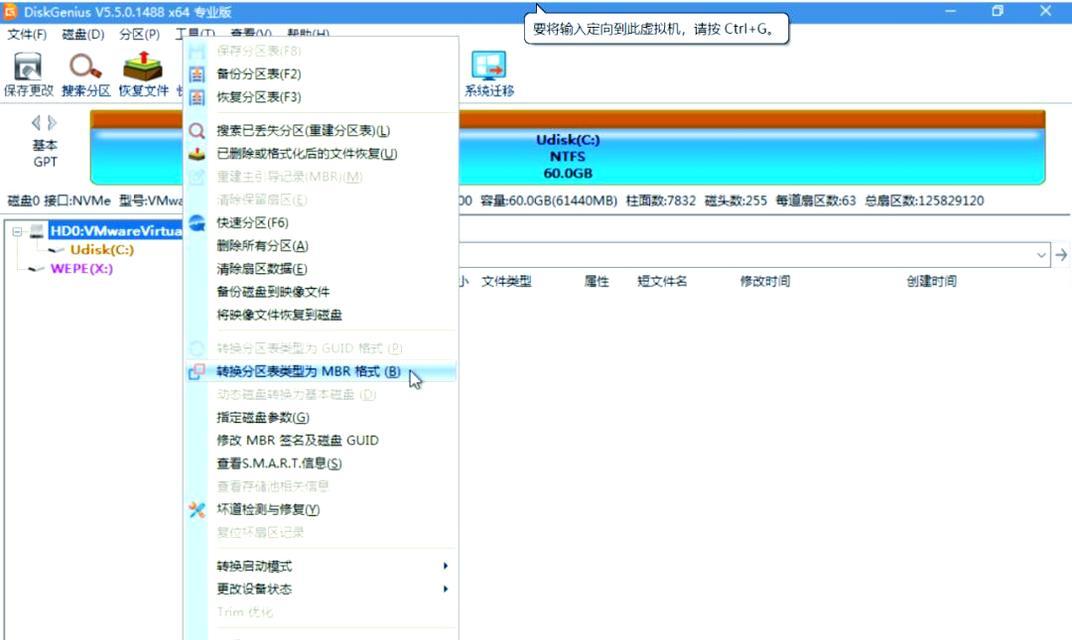Screen dimensions: 1072x640
Task: Select HD0:VMwareVirtual disk tree item
Action: [115, 231]
